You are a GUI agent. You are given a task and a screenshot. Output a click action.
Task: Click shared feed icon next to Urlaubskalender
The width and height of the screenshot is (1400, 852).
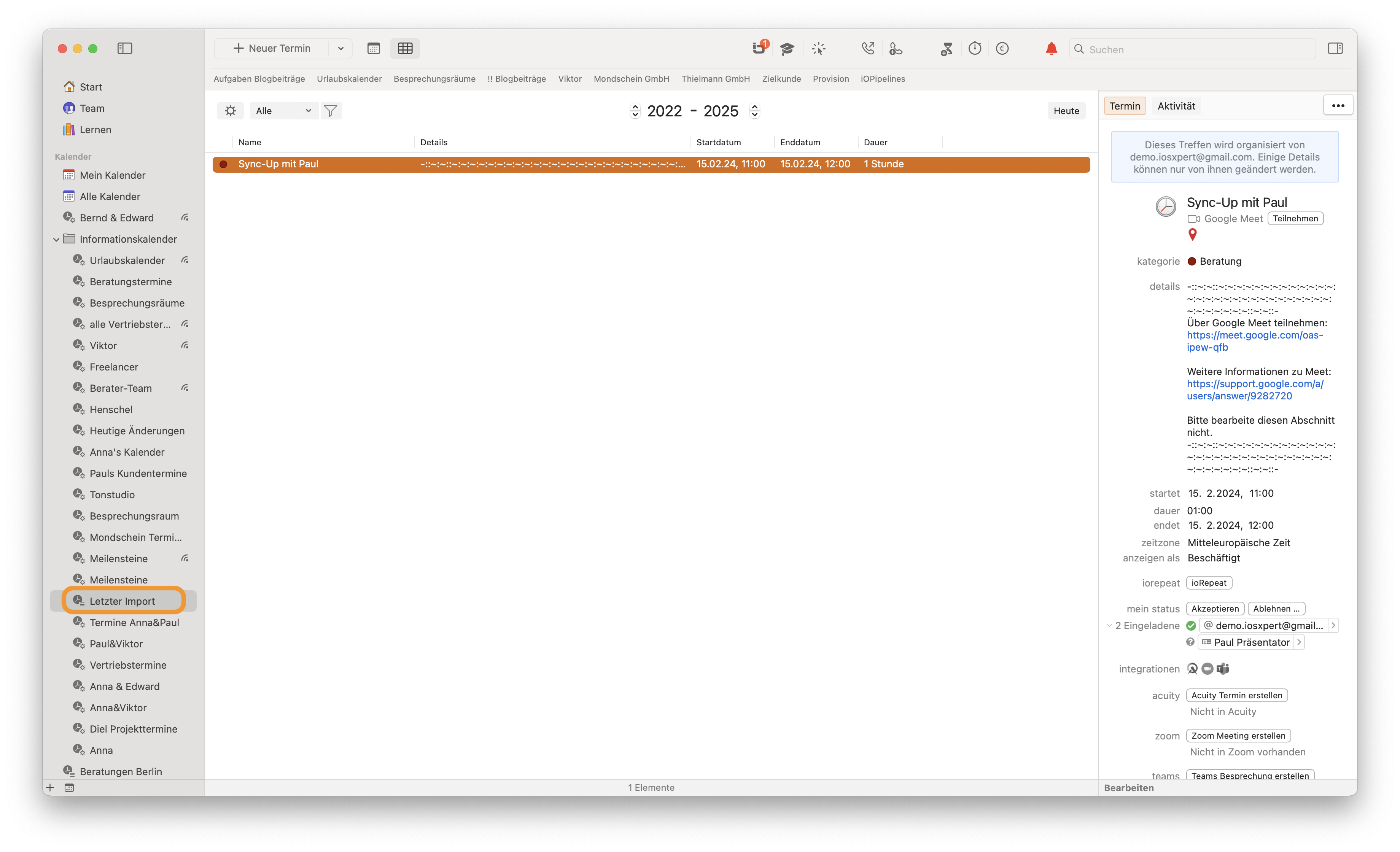click(185, 260)
